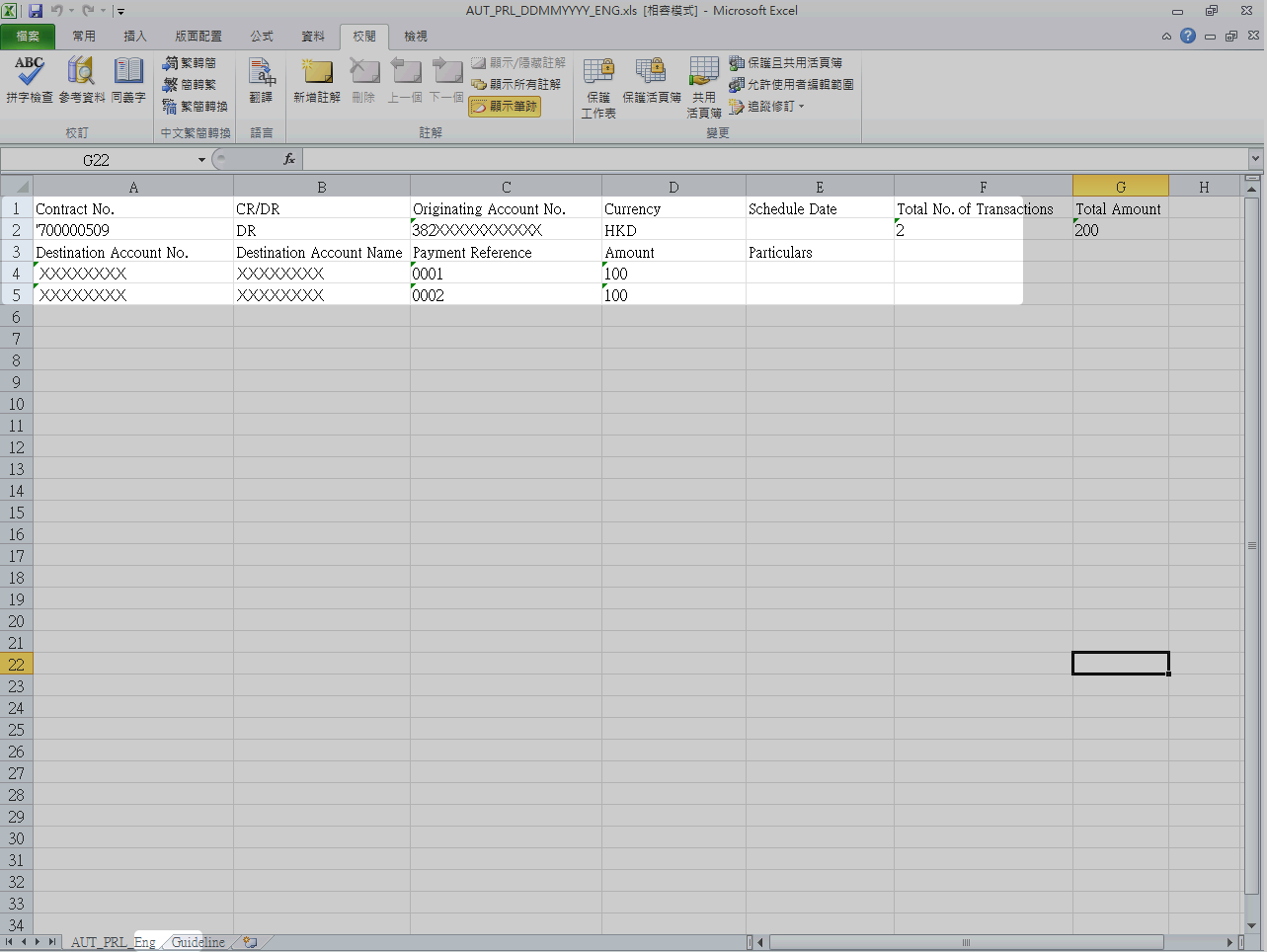Screen dimensions: 1267x952
Task: Switch to the 公式 ribbon tab
Action: (x=261, y=36)
